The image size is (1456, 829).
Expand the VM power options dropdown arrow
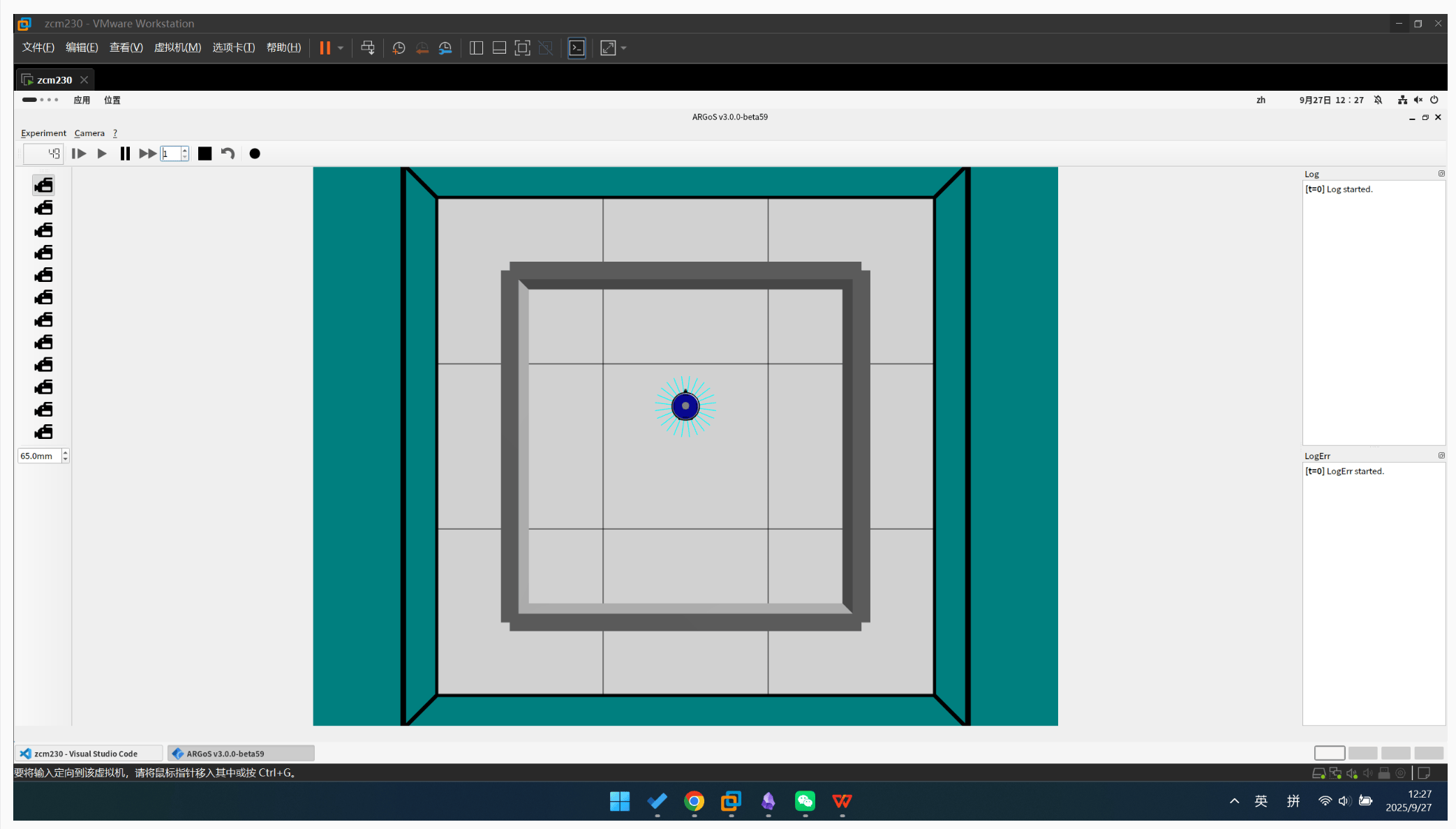pos(341,48)
